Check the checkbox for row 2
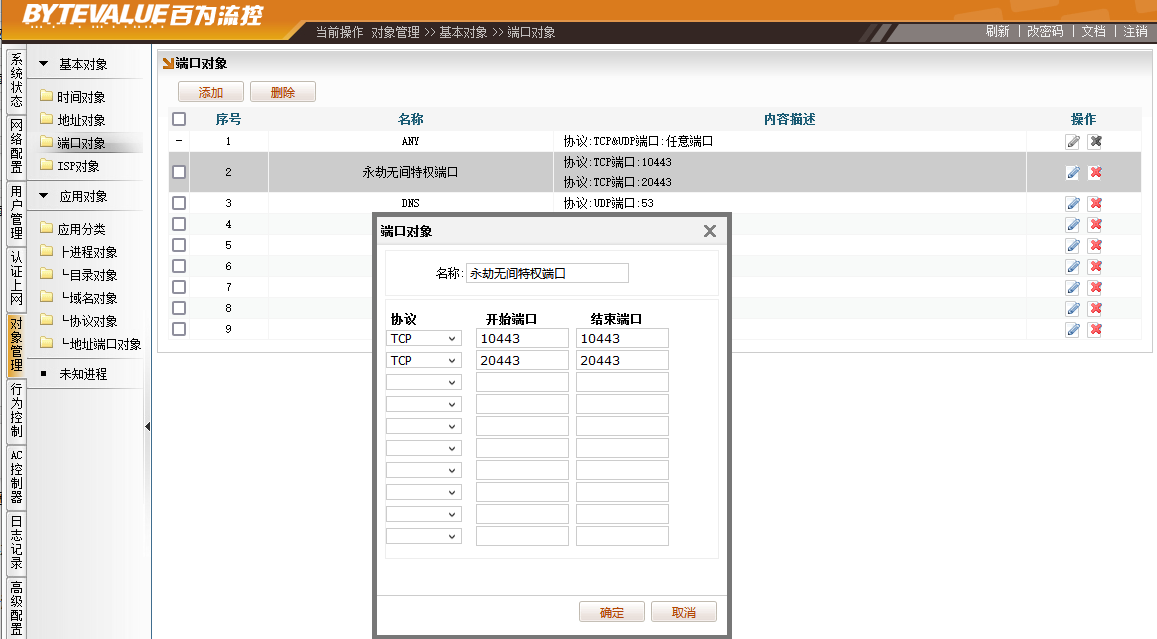The image size is (1157, 639). (x=179, y=172)
